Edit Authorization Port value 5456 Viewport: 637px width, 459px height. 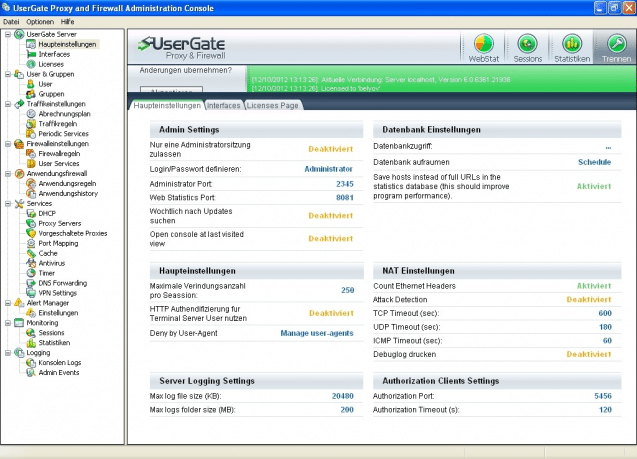[x=603, y=396]
